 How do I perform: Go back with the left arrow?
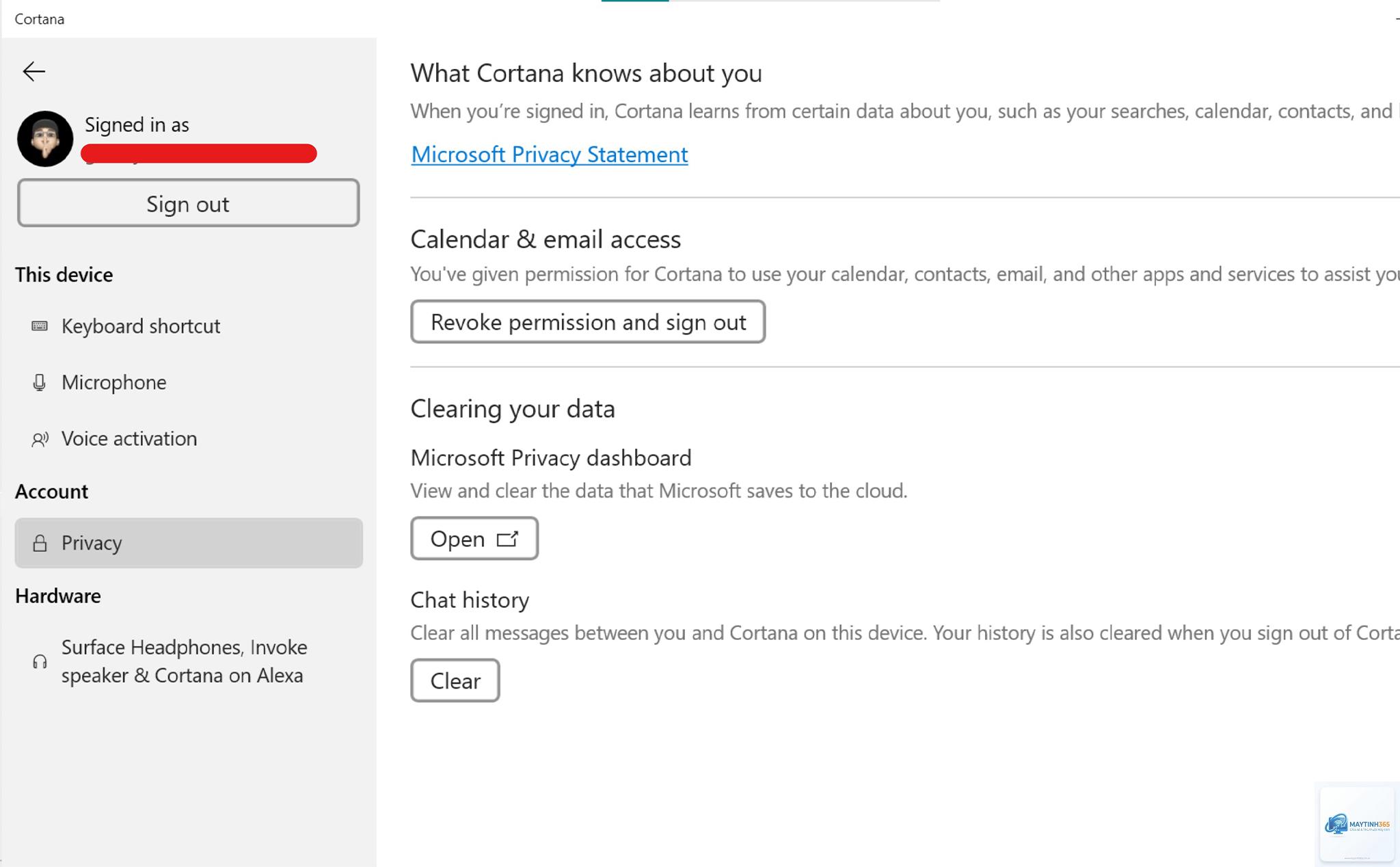pyautogui.click(x=33, y=72)
